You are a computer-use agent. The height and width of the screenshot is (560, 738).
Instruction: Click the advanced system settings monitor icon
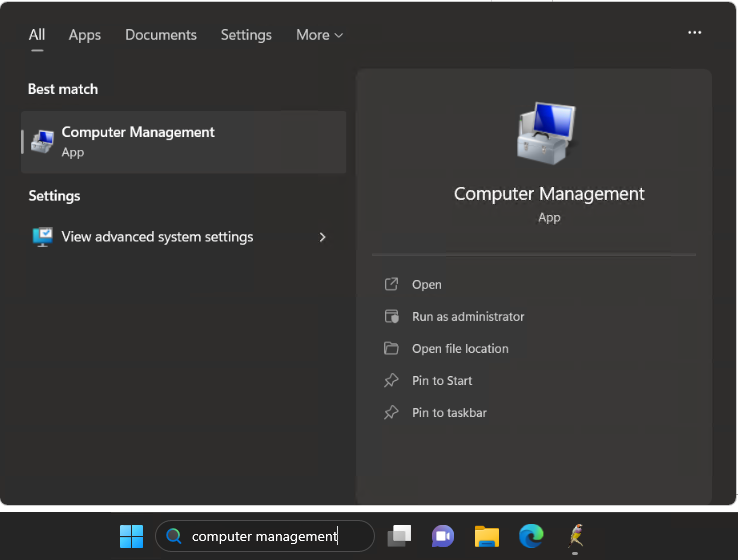(x=42, y=237)
